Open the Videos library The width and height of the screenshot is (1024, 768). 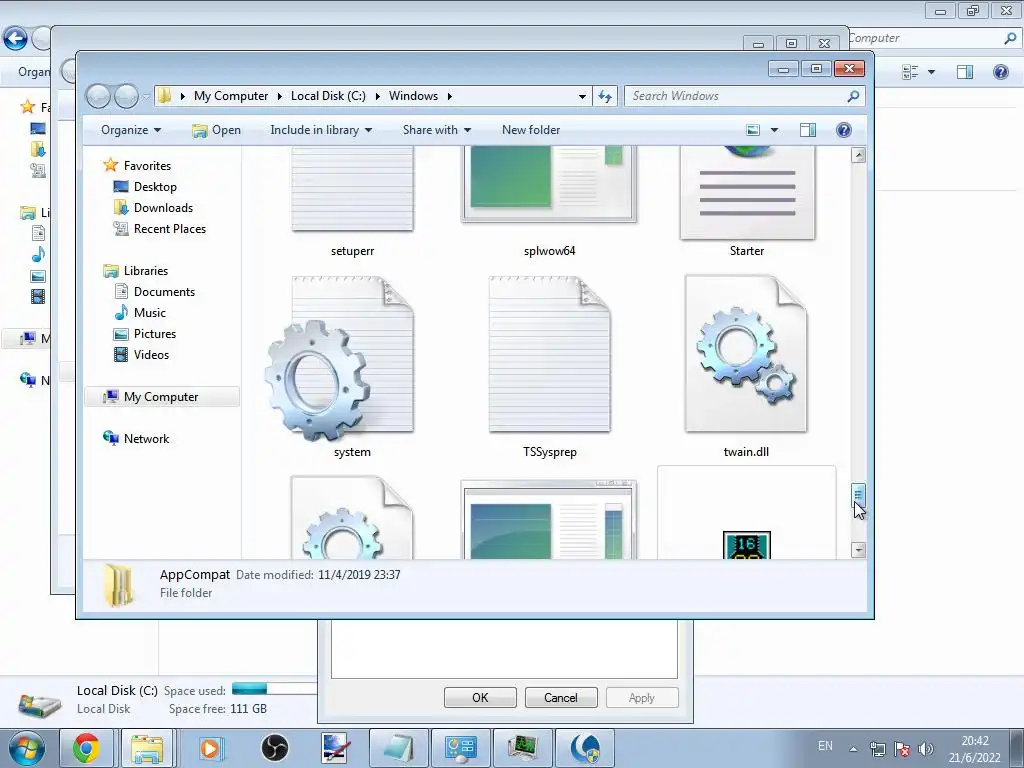point(151,355)
